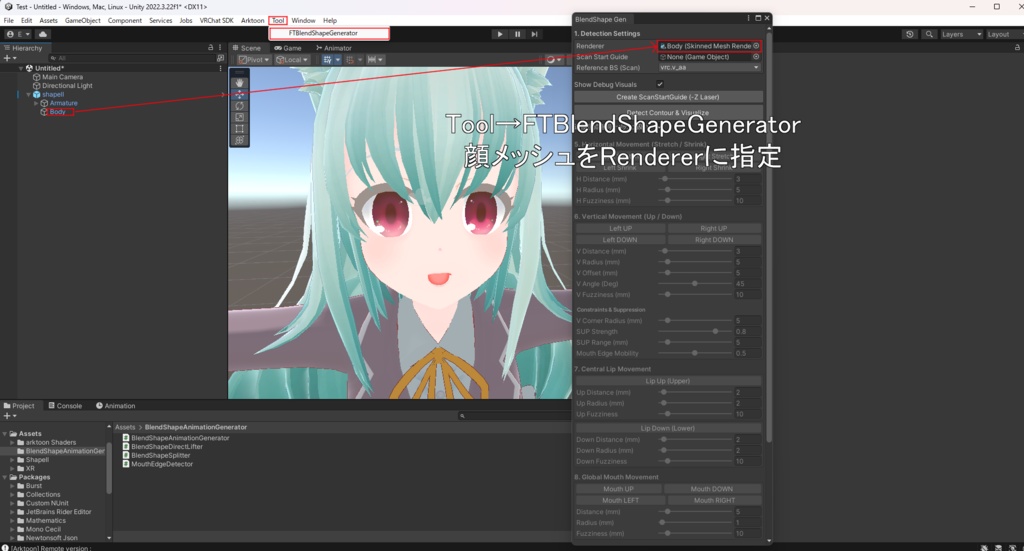Viewport: 1024px width, 551px height.
Task: Expand the arktoon Shaders folder
Action: click(x=12, y=443)
